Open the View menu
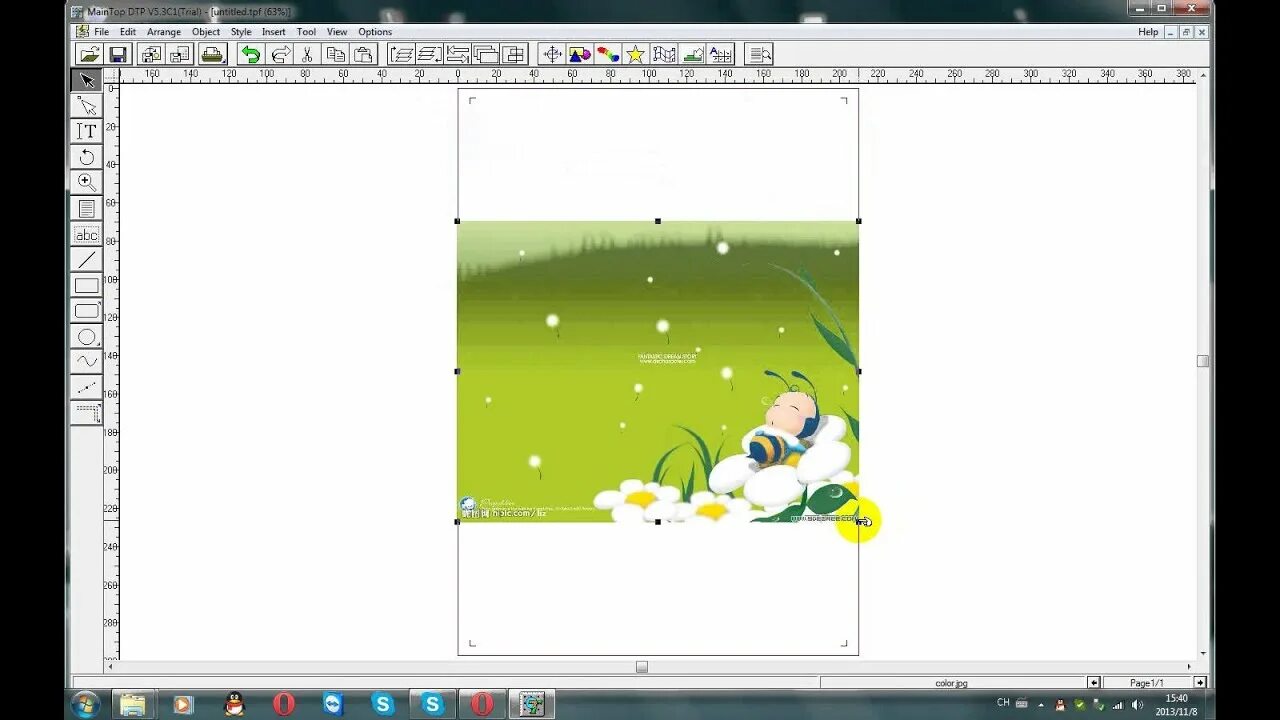This screenshot has height=720, width=1280. pos(337,32)
